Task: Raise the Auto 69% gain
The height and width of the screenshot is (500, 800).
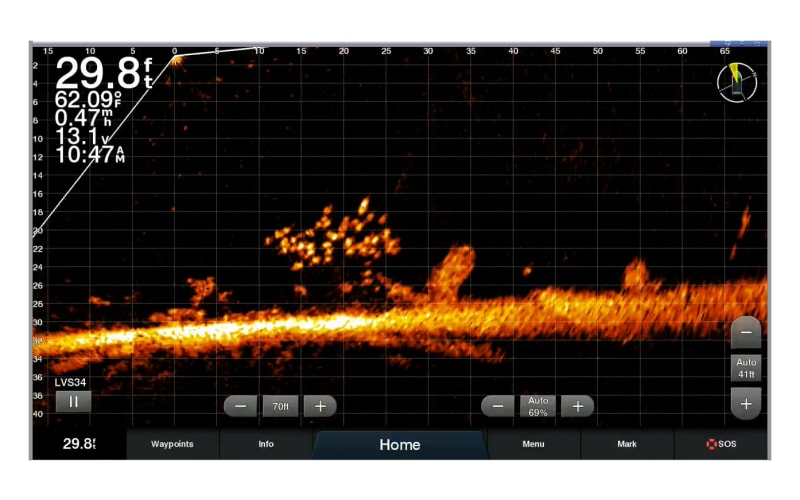Action: (x=578, y=406)
